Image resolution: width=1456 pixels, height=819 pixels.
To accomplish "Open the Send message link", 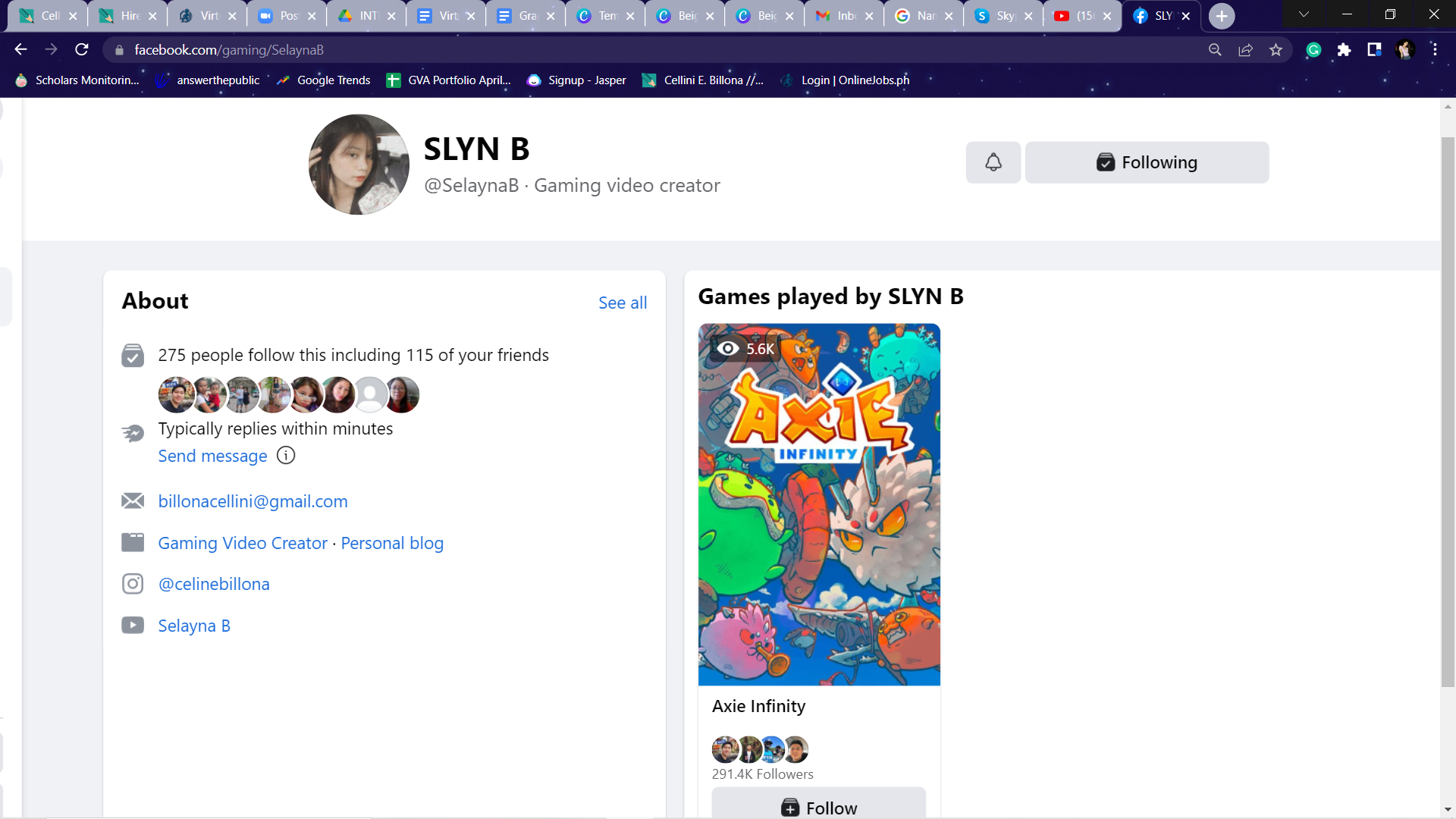I will click(x=212, y=456).
